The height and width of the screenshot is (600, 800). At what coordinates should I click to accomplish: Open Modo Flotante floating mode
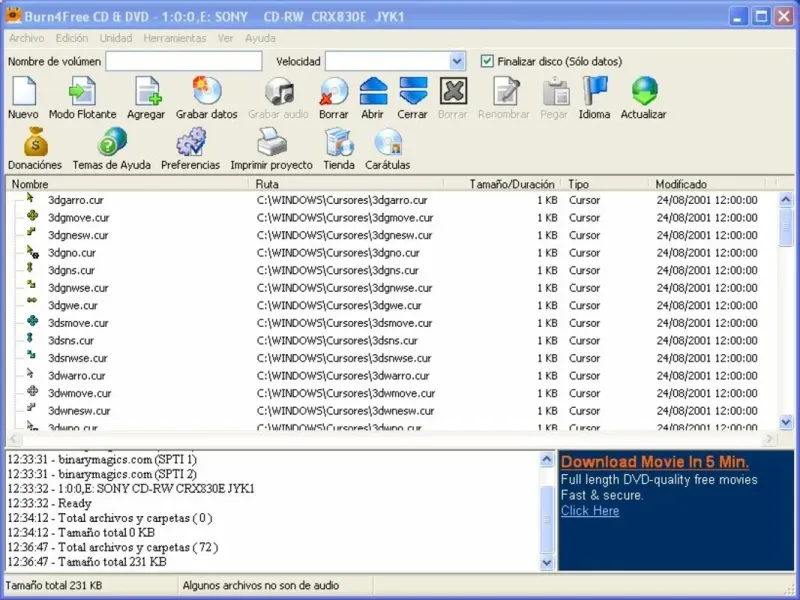coord(81,93)
